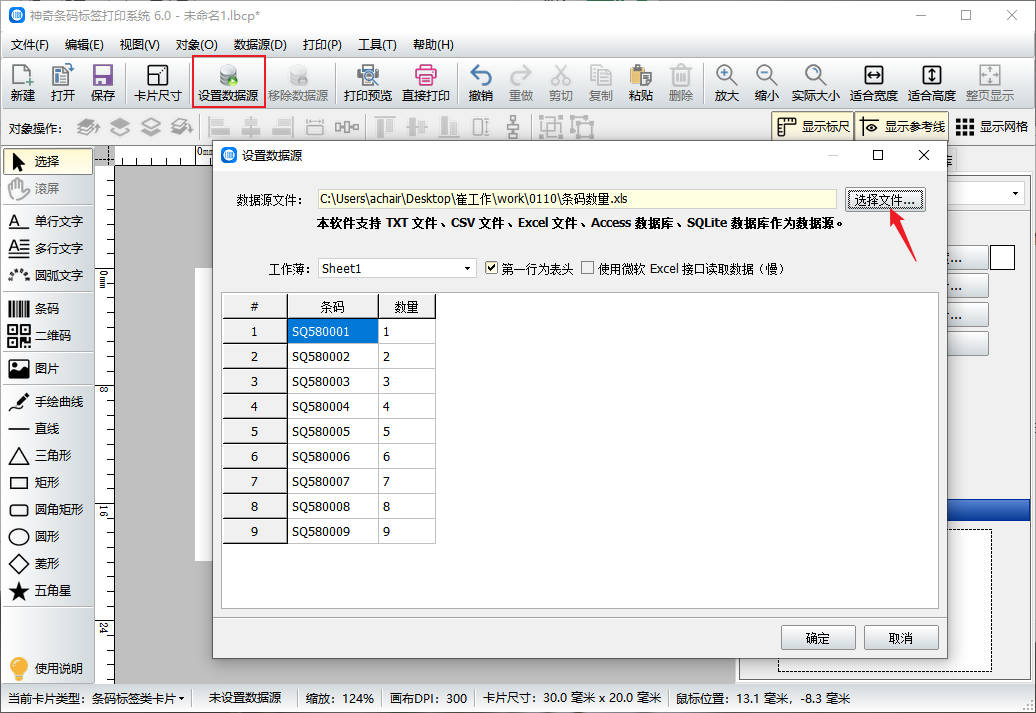Toggle 第一行为表头 checkbox
This screenshot has width=1036, height=713.
(491, 268)
